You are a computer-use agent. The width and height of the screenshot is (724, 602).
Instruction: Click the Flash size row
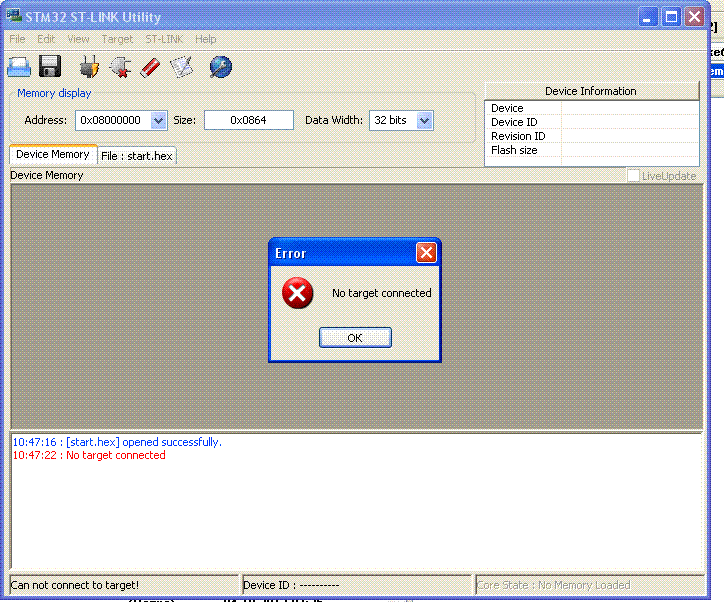point(592,150)
